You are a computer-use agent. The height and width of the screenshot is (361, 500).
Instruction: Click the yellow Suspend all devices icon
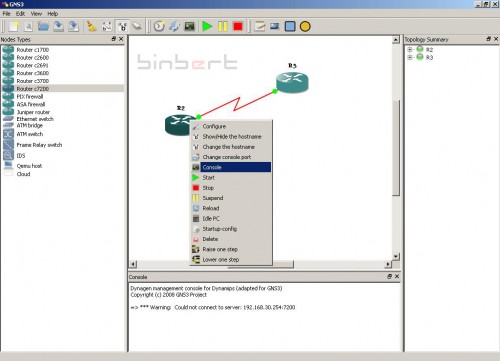coord(223,26)
